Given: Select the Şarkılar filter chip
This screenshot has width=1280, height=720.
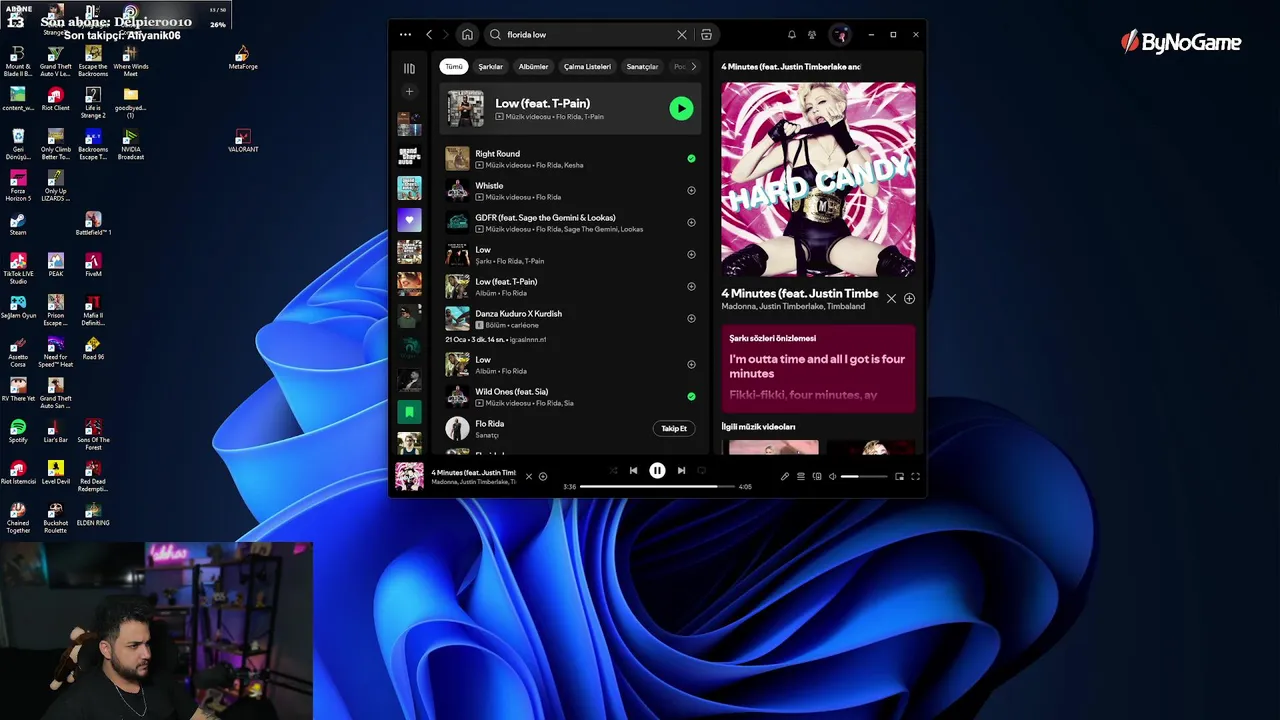Looking at the screenshot, I should 490,66.
